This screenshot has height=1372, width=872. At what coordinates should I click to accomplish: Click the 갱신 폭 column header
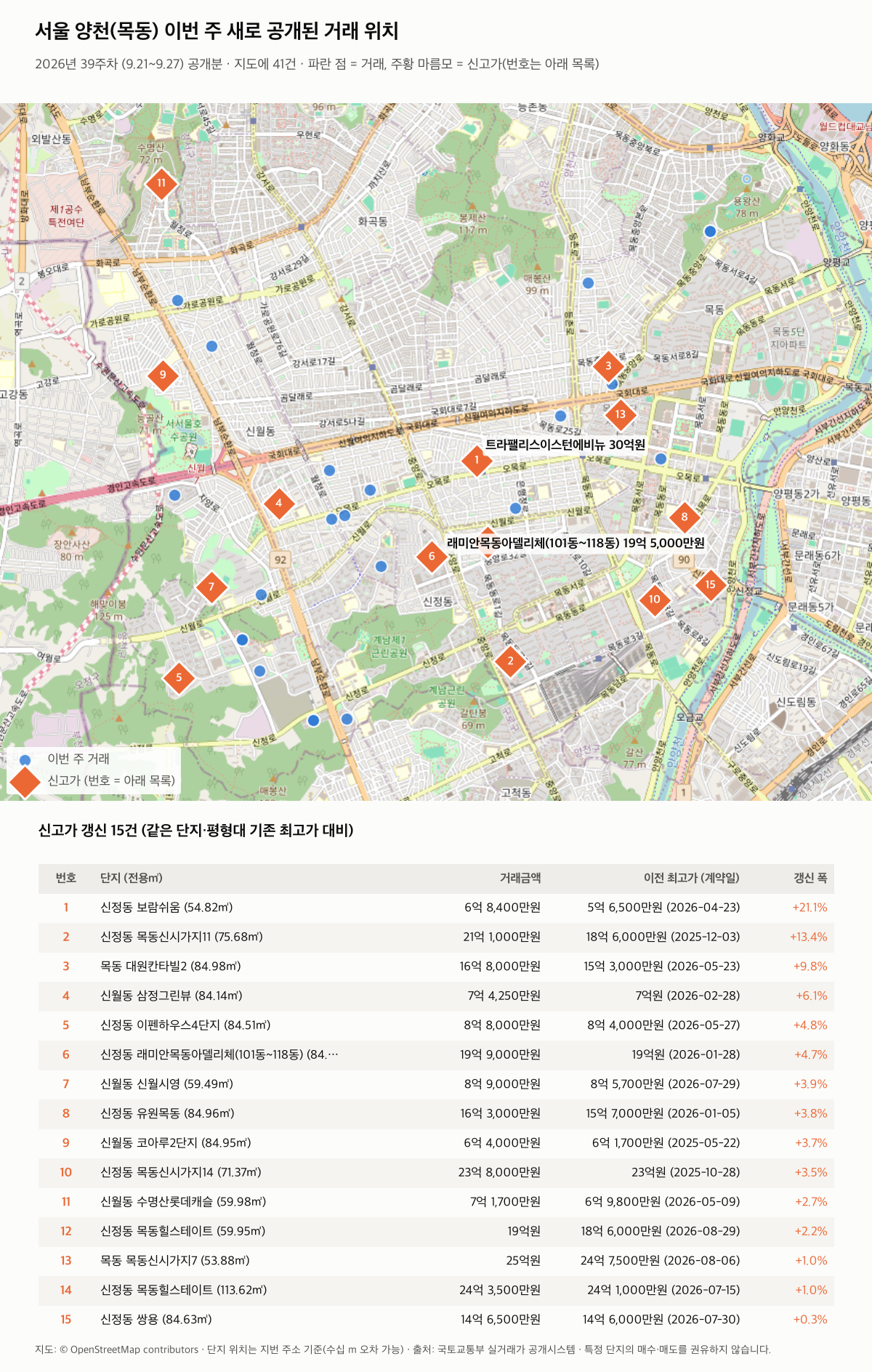click(810, 878)
